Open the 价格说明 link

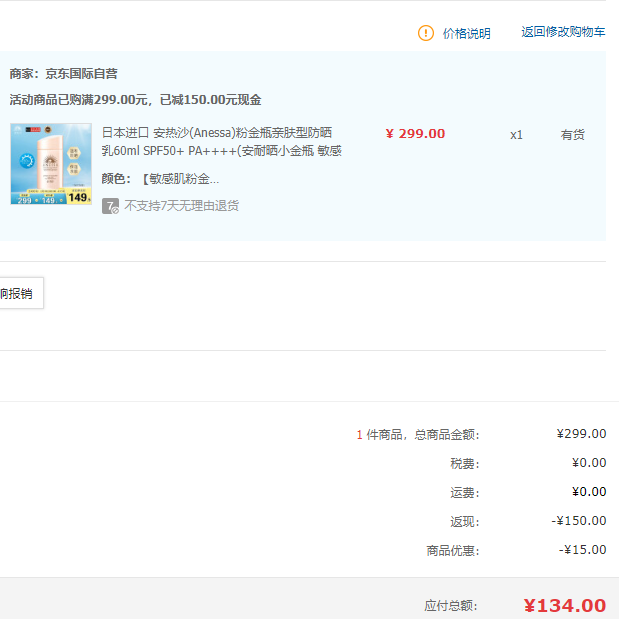pos(466,34)
